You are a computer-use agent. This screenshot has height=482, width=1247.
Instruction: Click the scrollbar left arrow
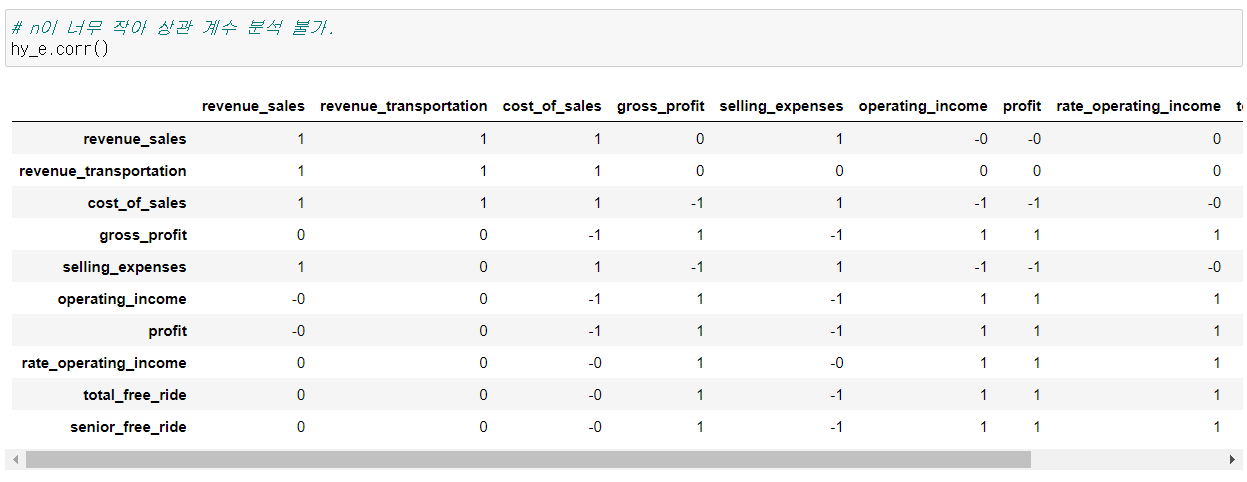click(x=14, y=460)
